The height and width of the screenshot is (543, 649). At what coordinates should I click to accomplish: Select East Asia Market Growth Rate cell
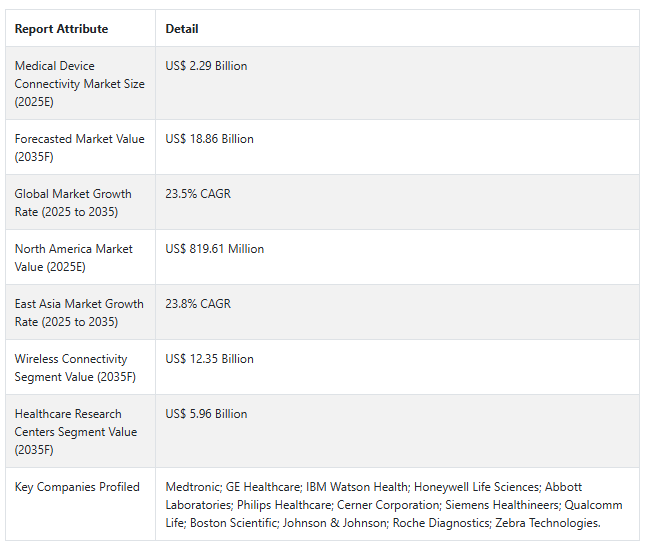click(79, 313)
